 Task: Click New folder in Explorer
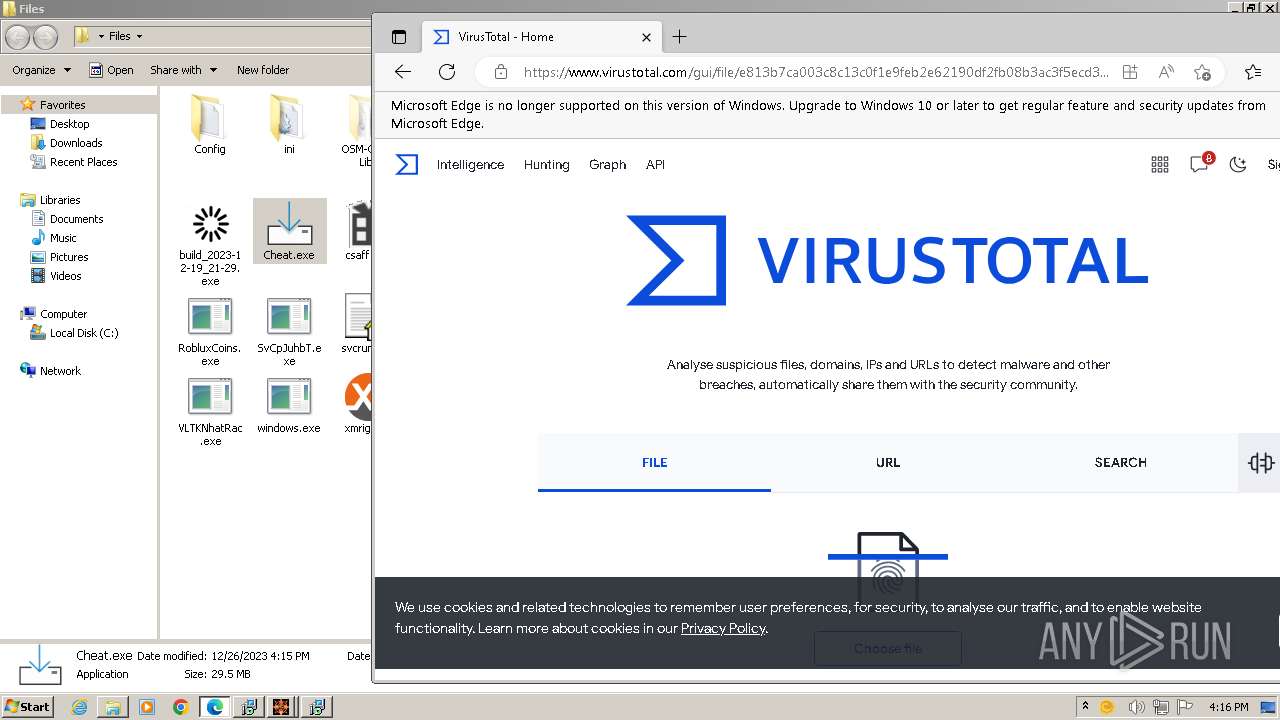(x=263, y=70)
